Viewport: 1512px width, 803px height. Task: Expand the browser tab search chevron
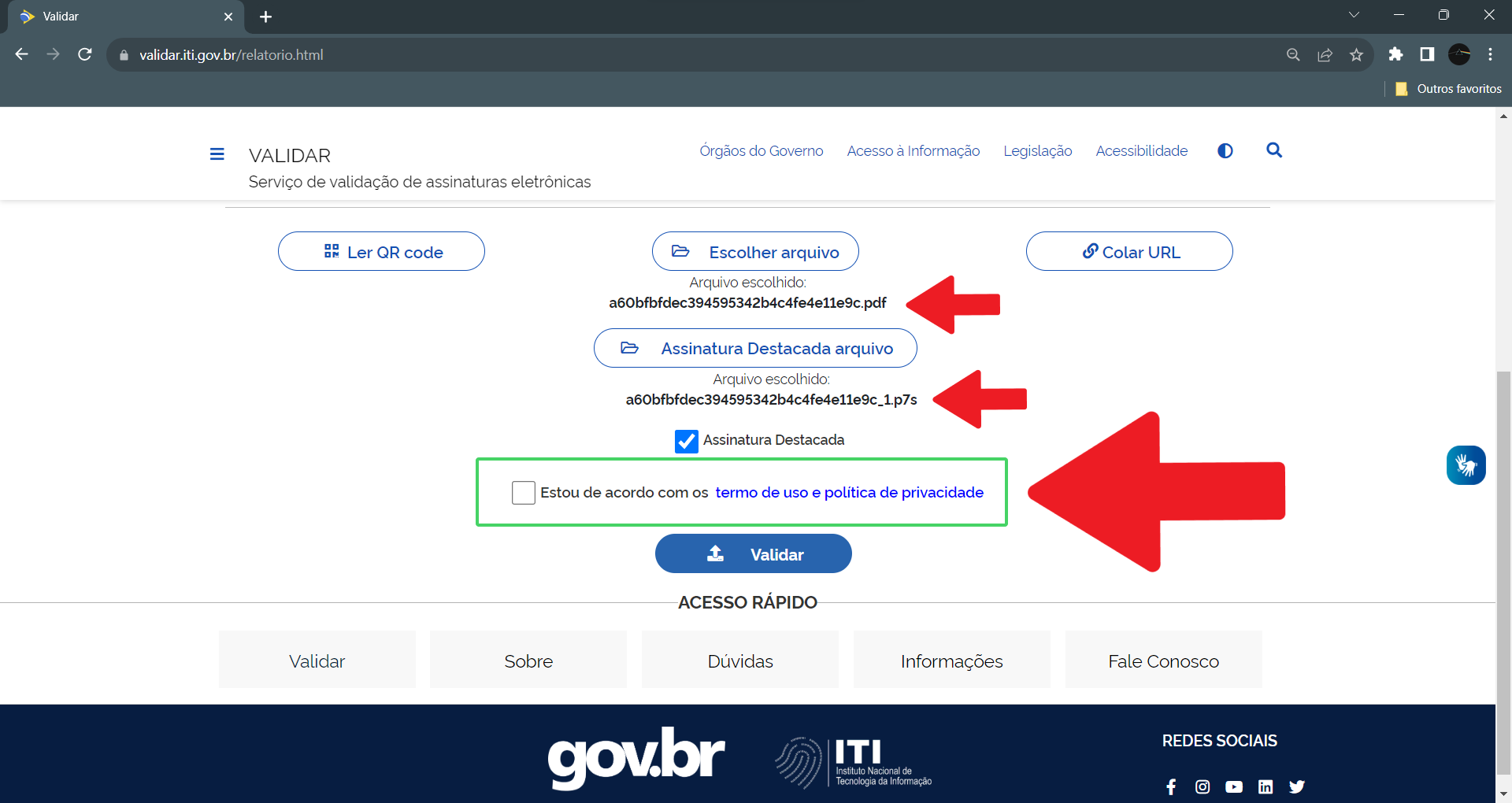coord(1354,15)
